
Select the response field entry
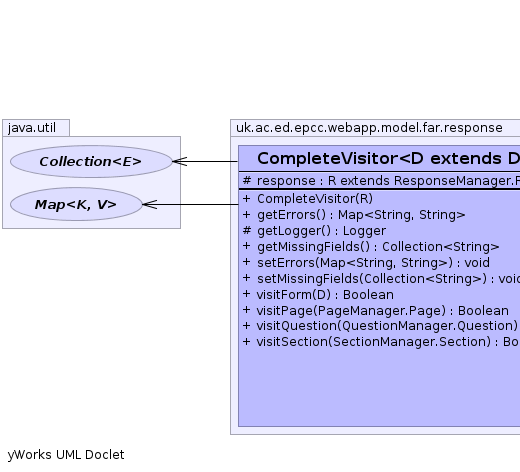381,181
